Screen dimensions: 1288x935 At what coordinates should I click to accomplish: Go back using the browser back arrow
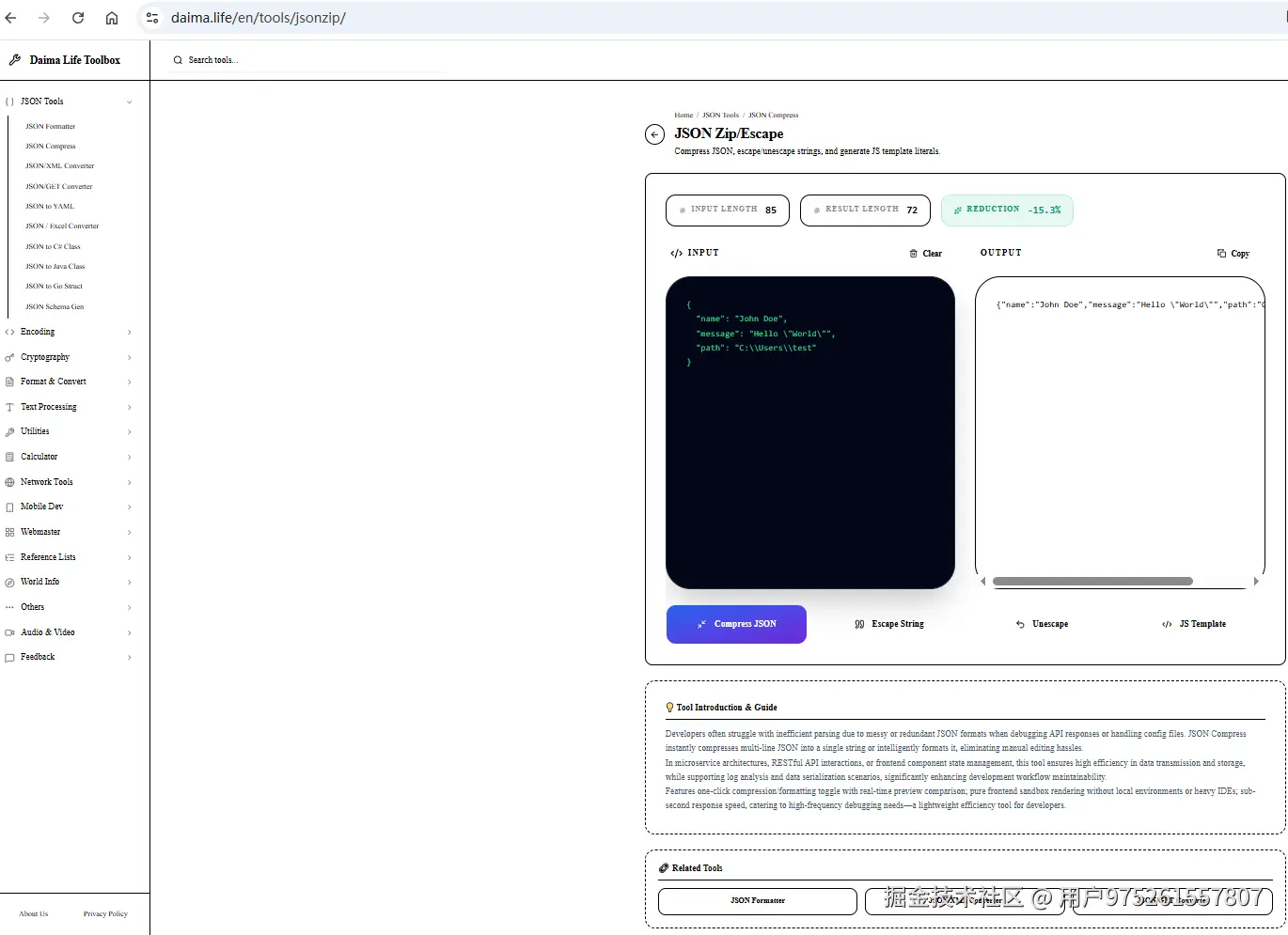coord(11,18)
